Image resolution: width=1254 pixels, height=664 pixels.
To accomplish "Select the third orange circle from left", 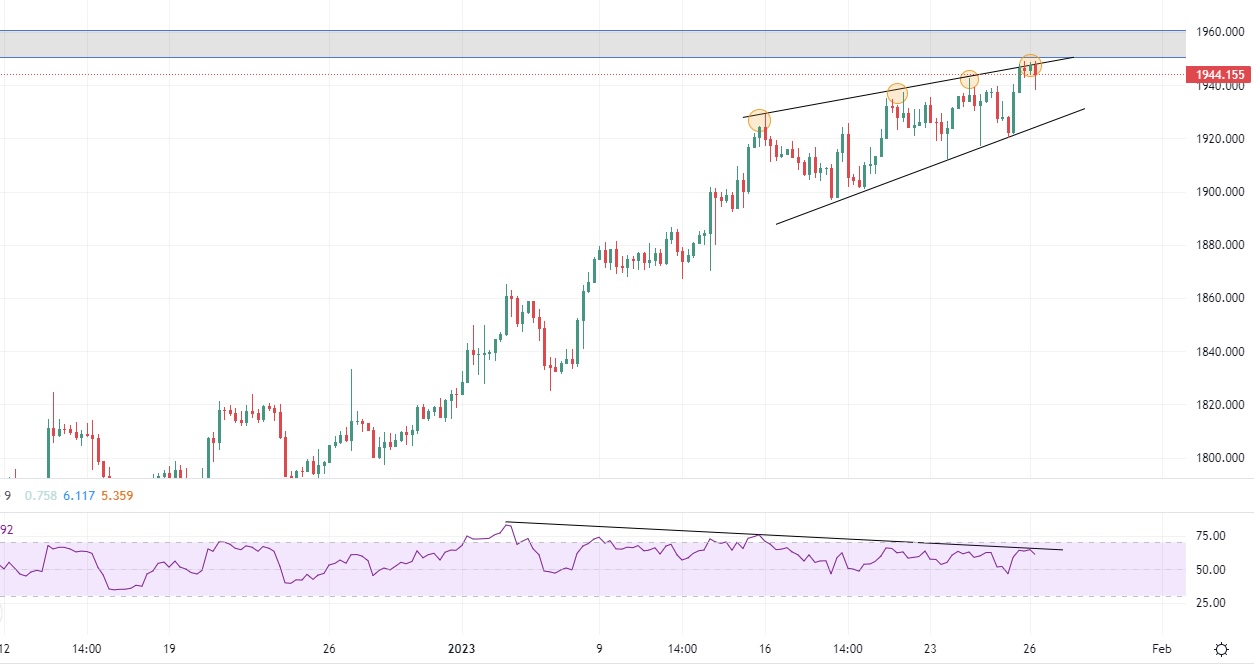I will point(969,79).
